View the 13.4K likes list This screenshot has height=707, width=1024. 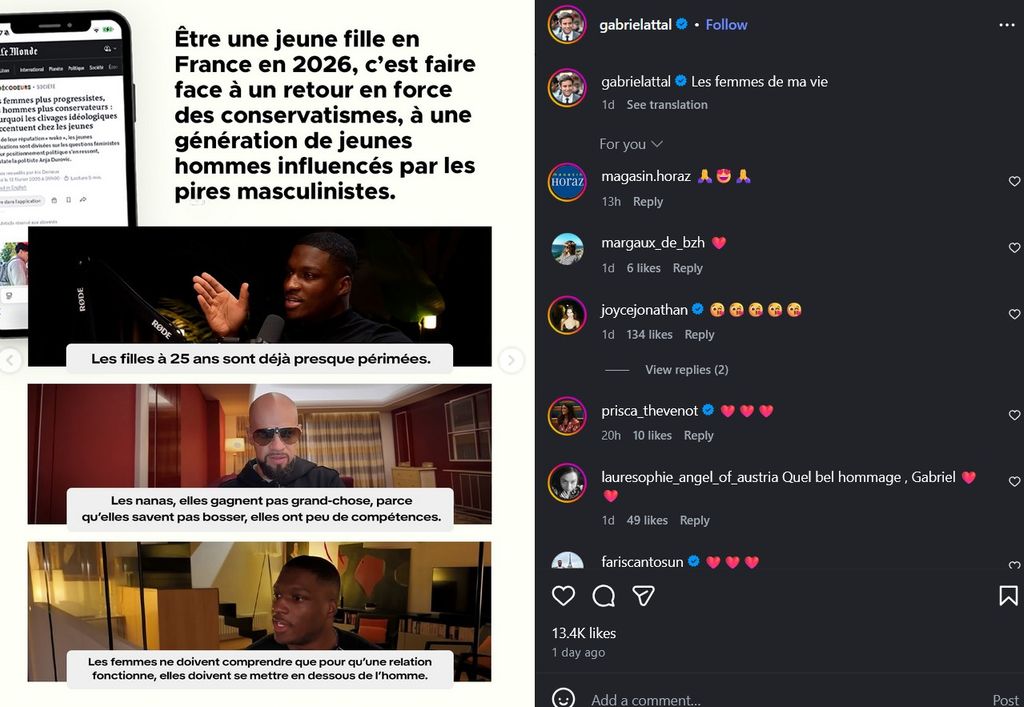[x=583, y=633]
